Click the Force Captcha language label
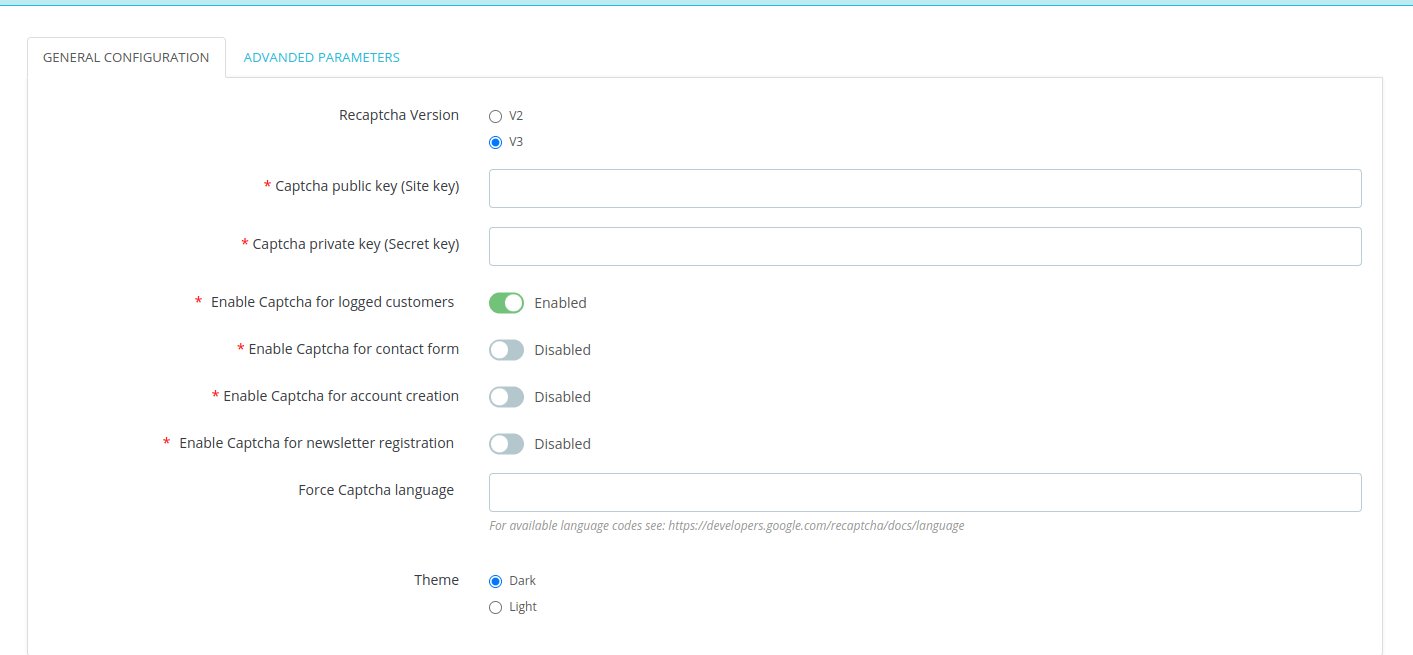1413x655 pixels. [376, 490]
